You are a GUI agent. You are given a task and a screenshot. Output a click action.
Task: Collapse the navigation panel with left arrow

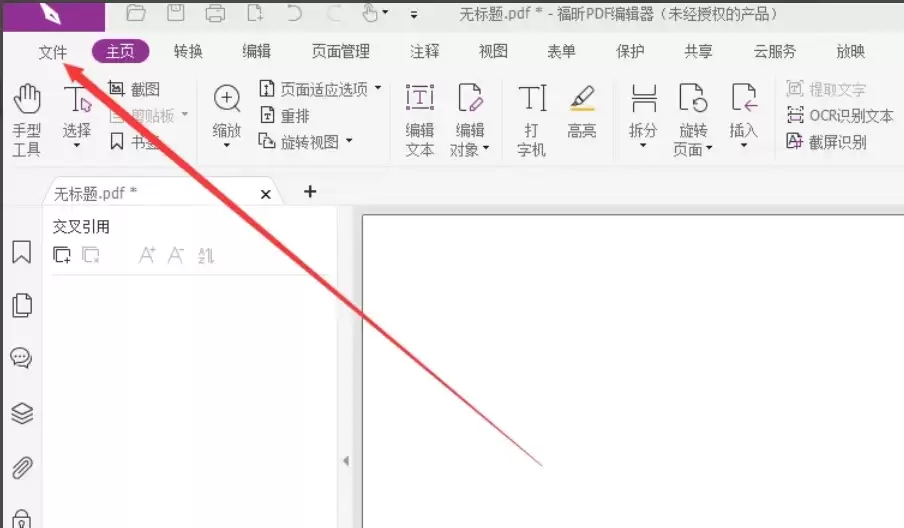coord(346,461)
